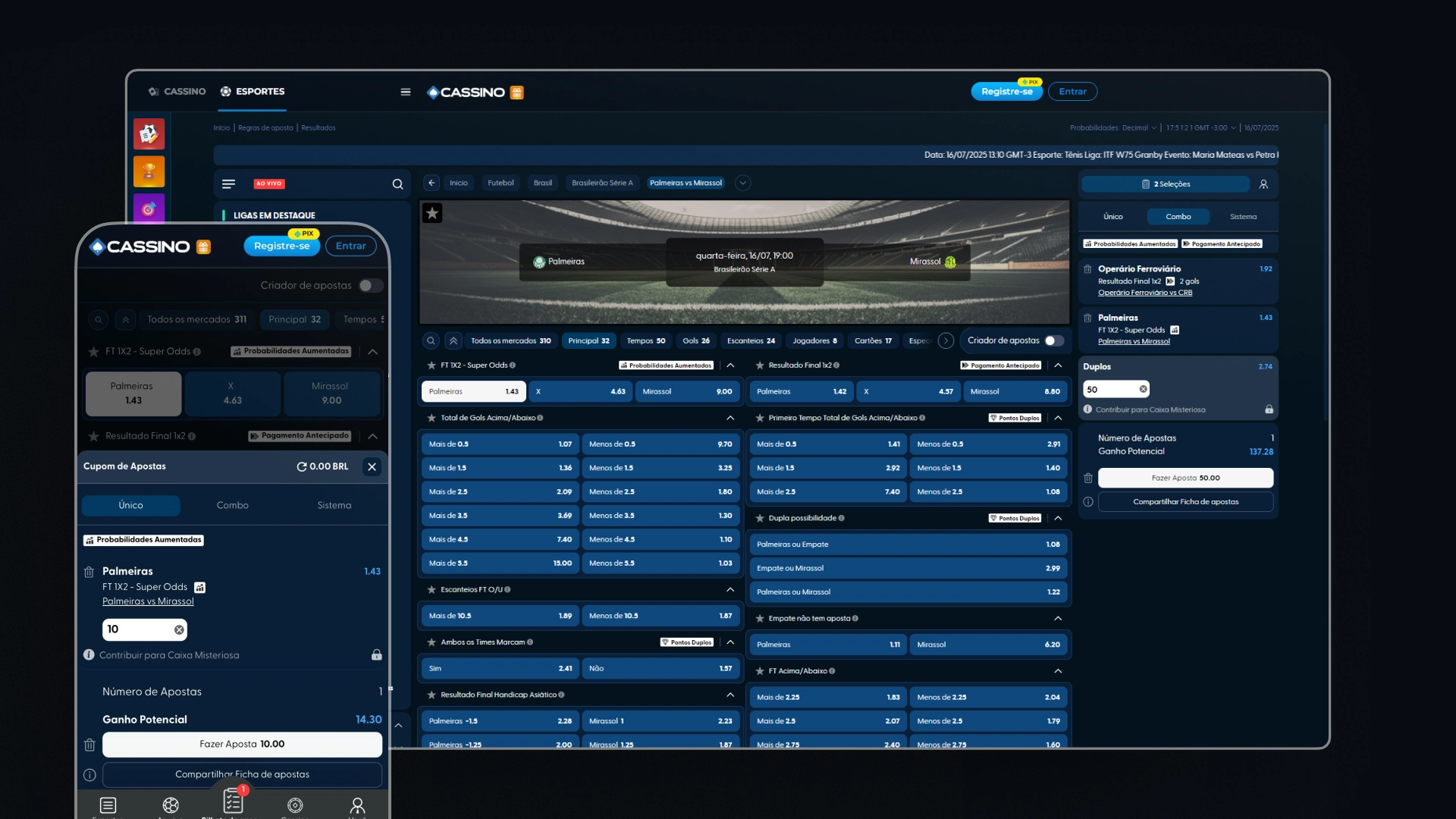Close the mobile Cupom de Apostas
1456x819 pixels.
click(372, 466)
